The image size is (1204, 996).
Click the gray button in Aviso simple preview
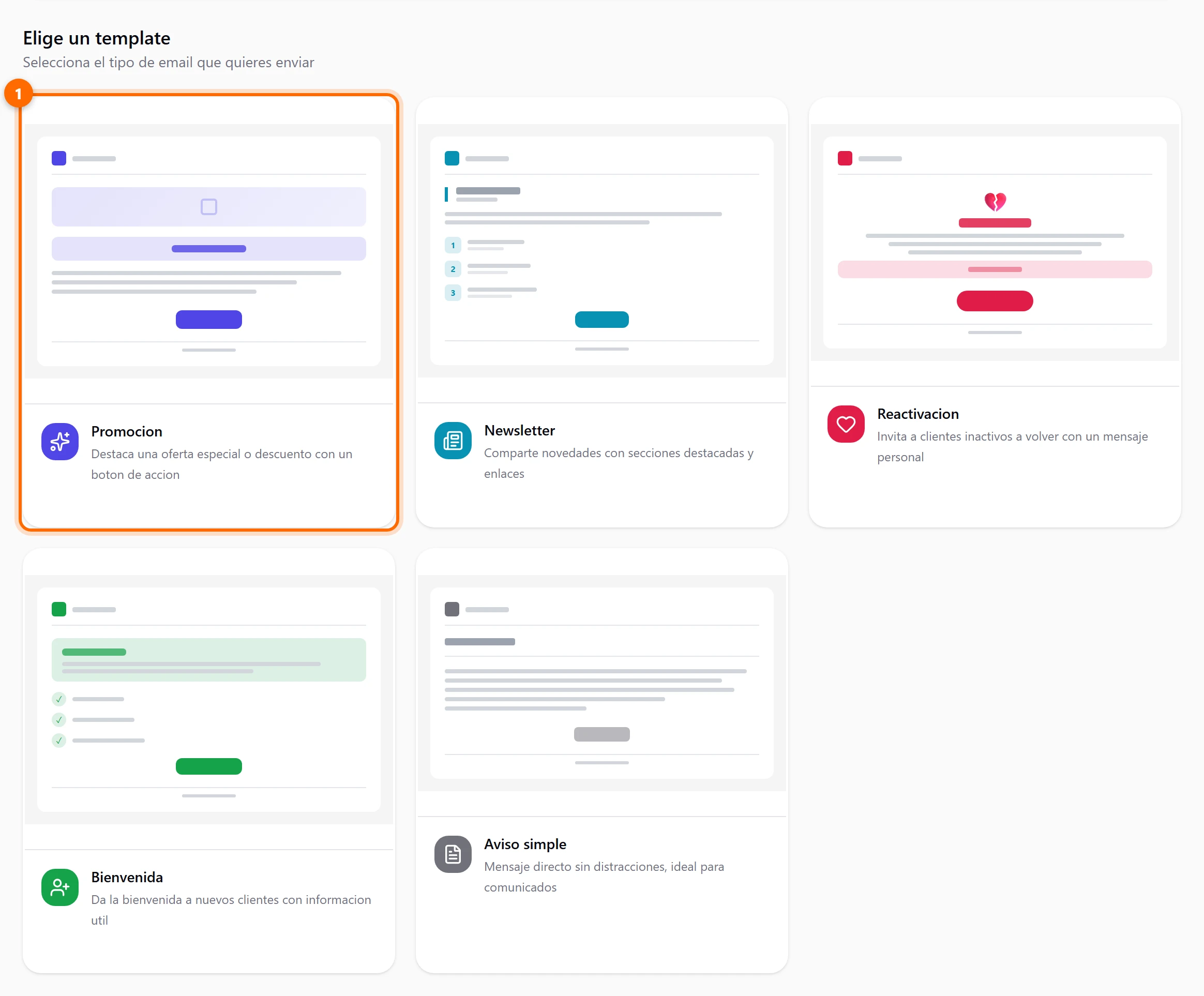point(601,734)
